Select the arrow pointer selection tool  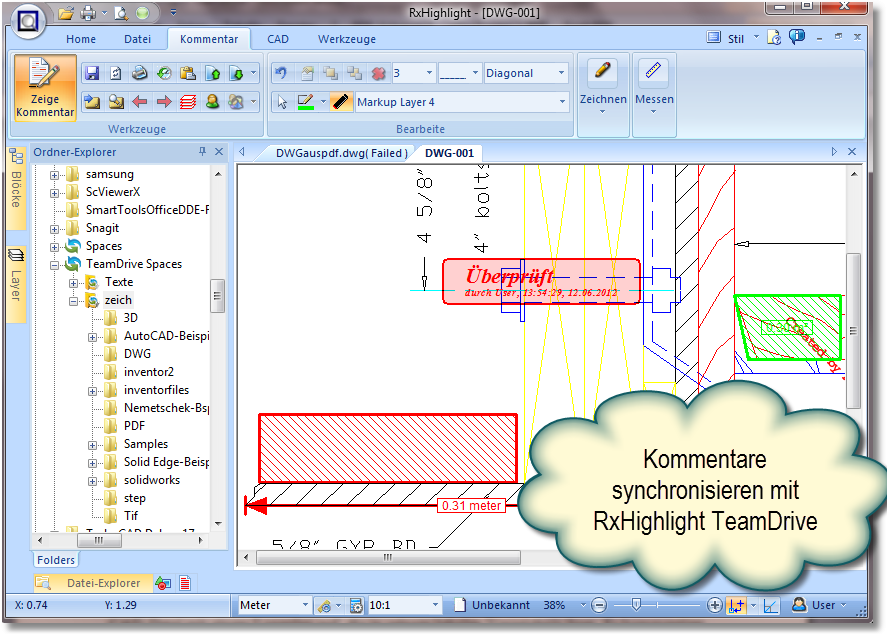coord(282,102)
